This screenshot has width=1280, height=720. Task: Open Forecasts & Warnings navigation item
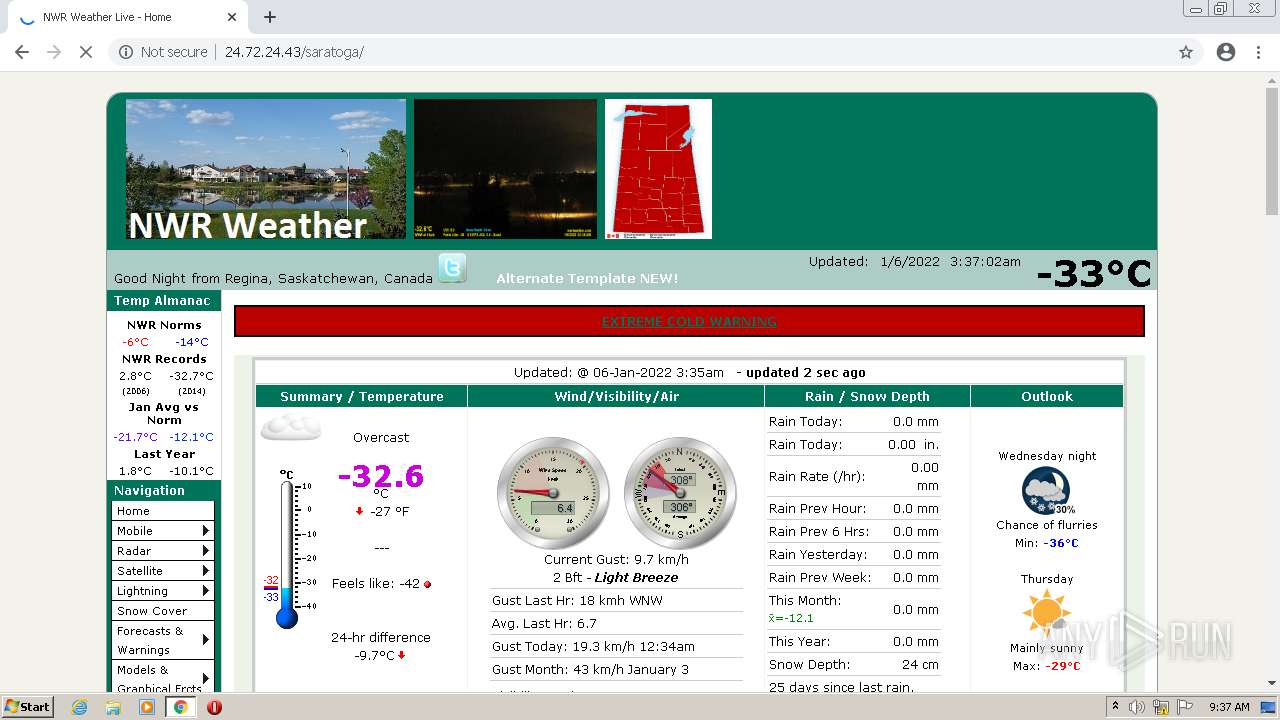click(163, 640)
